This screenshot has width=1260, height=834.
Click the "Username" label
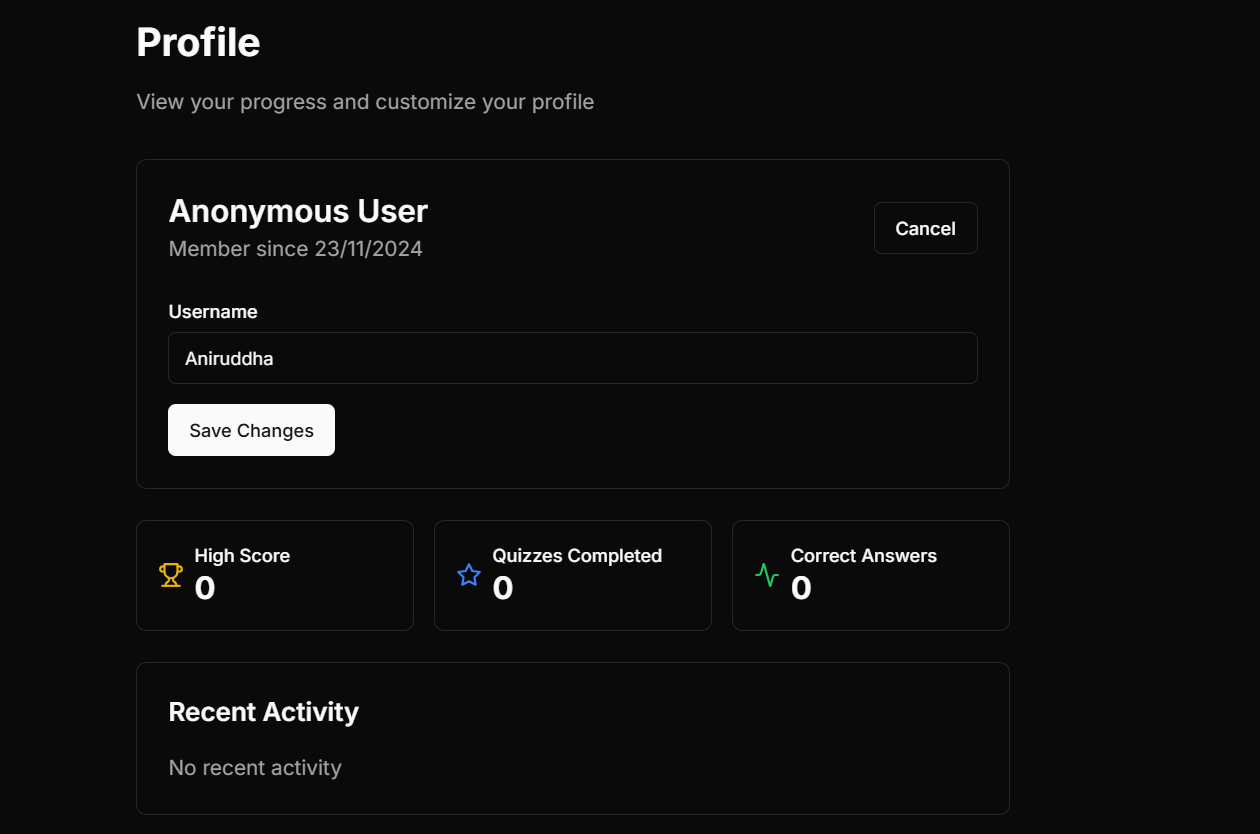213,312
